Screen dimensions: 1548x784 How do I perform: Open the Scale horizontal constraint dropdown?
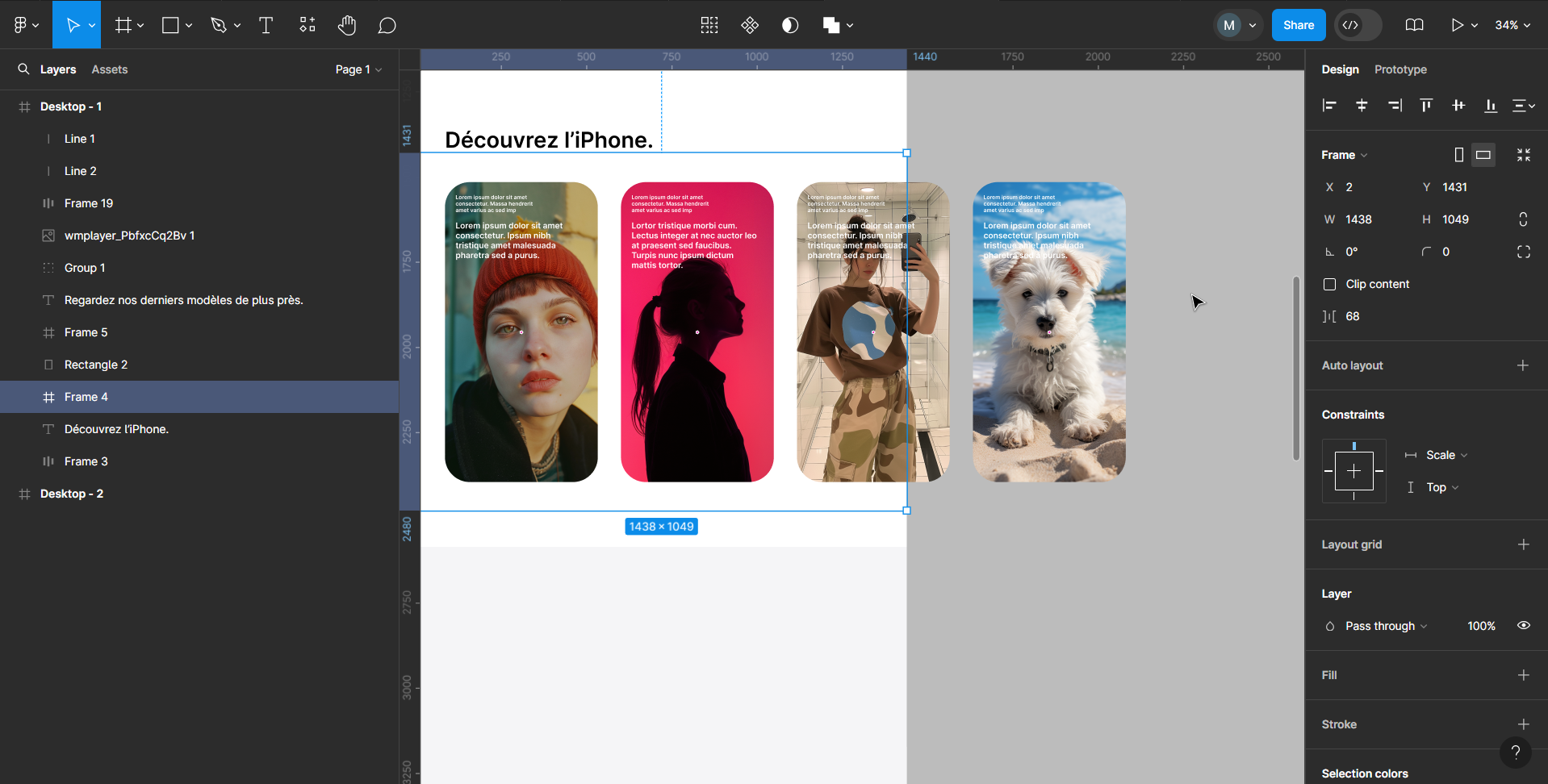[1447, 455]
